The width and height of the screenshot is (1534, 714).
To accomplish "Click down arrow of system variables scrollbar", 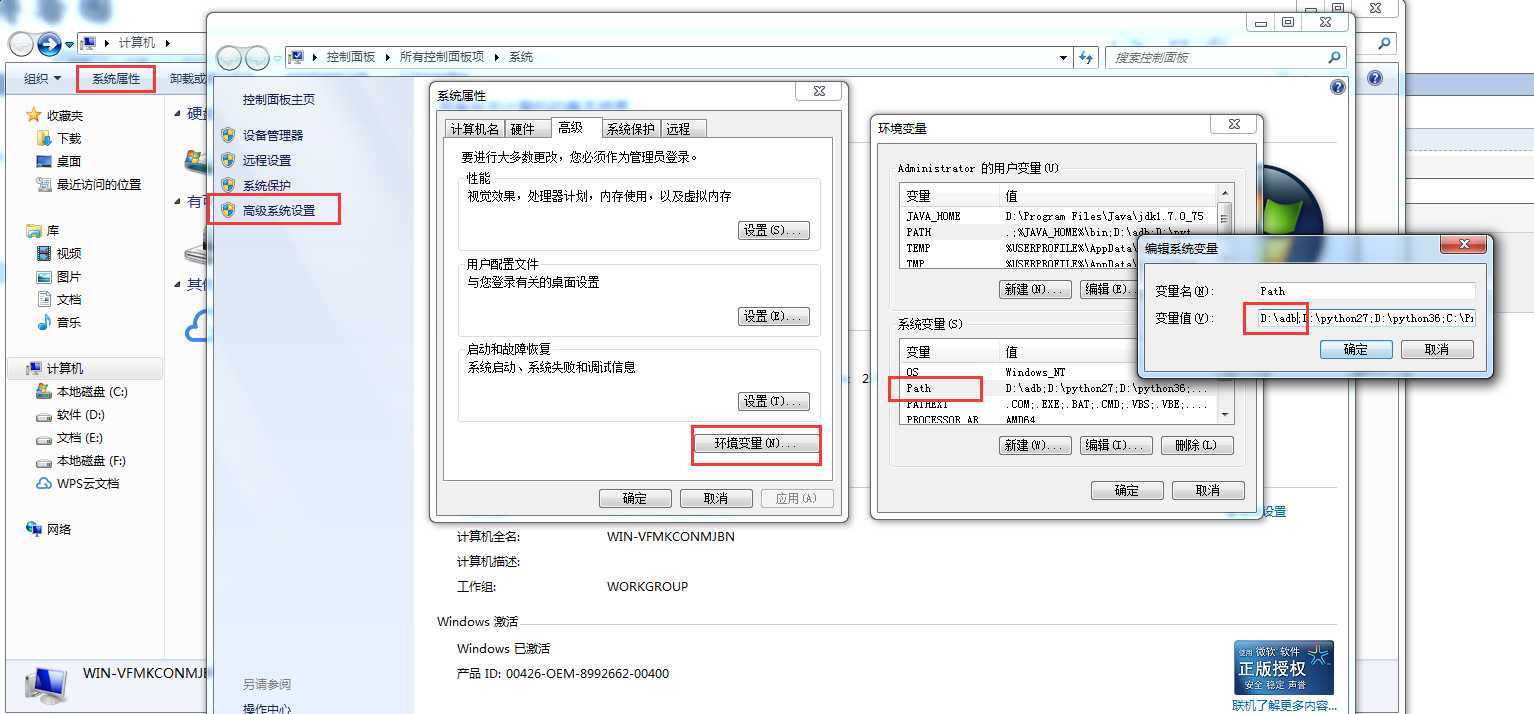I will (x=1225, y=415).
